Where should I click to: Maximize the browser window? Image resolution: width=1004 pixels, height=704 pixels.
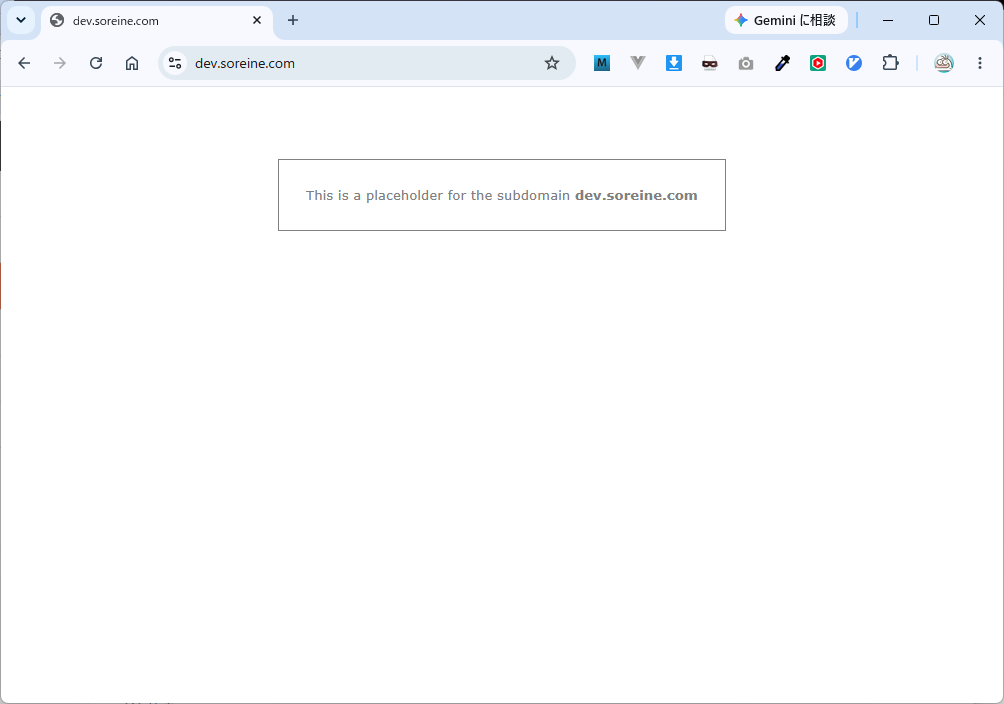click(x=934, y=20)
